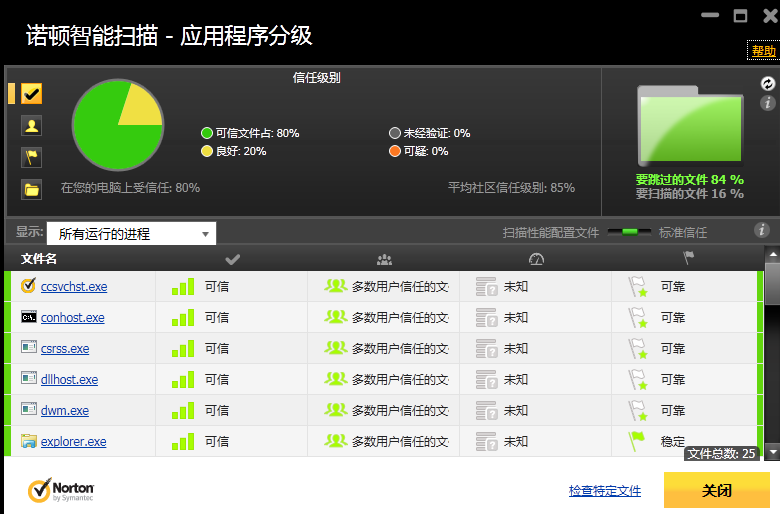Viewport: 780px width, 514px height.
Task: Click 文件总数: 25 label
Action: pos(721,453)
